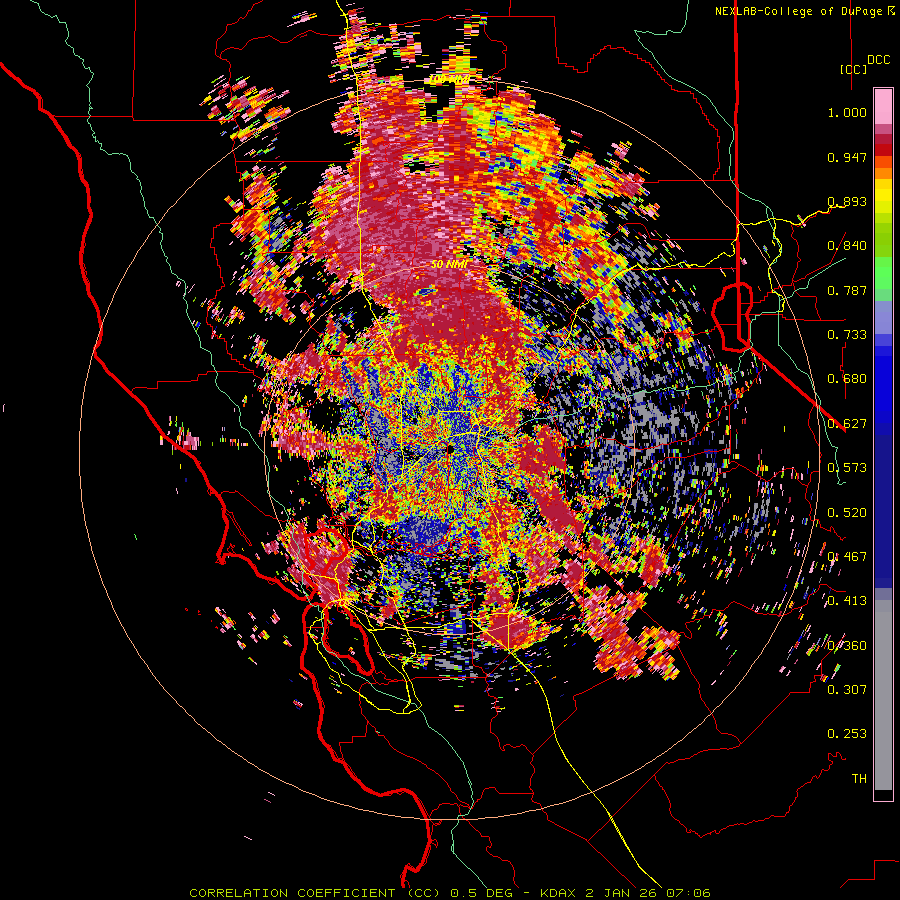Click the NEXLAB-College of DuPage credit text

pyautogui.click(x=798, y=11)
